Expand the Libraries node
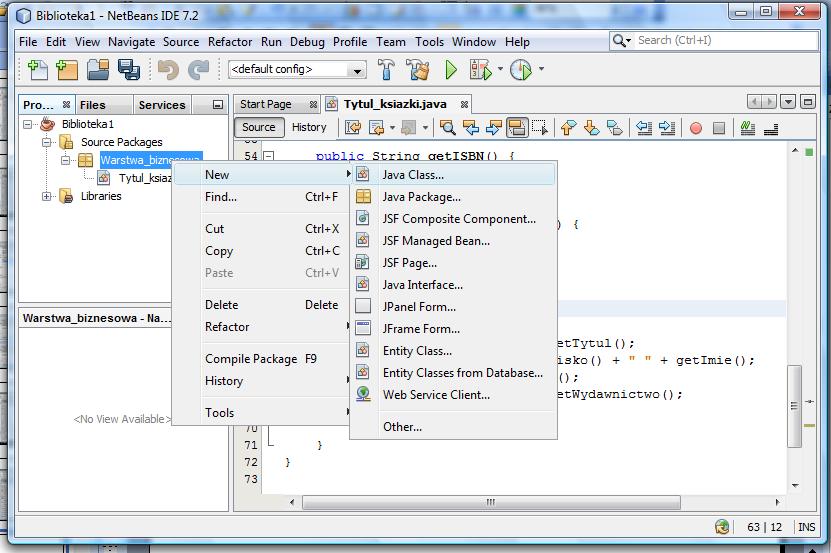The width and height of the screenshot is (831, 553). [x=47, y=197]
